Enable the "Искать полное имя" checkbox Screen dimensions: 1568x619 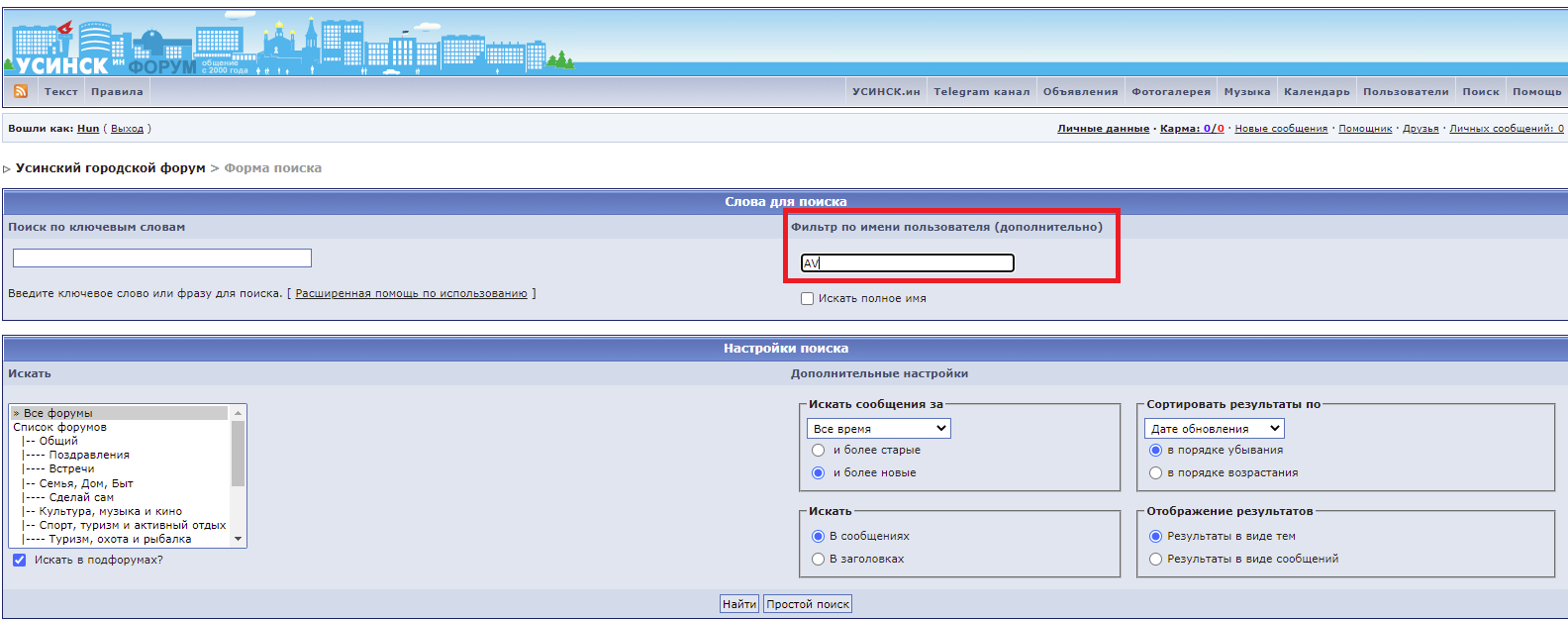pos(807,298)
